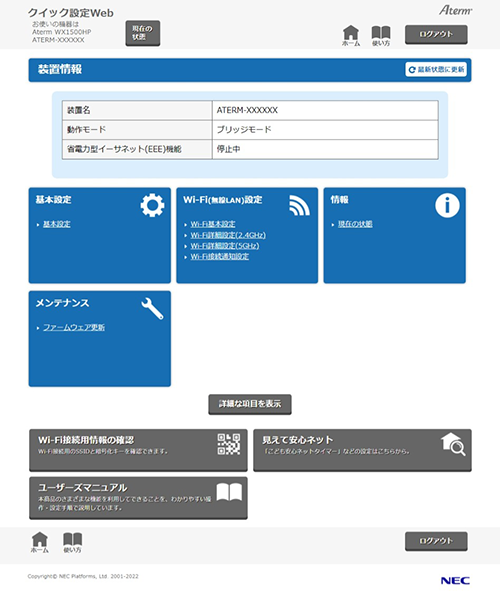Click the 装置名 label cell
500x596 pixels.
click(x=137, y=110)
